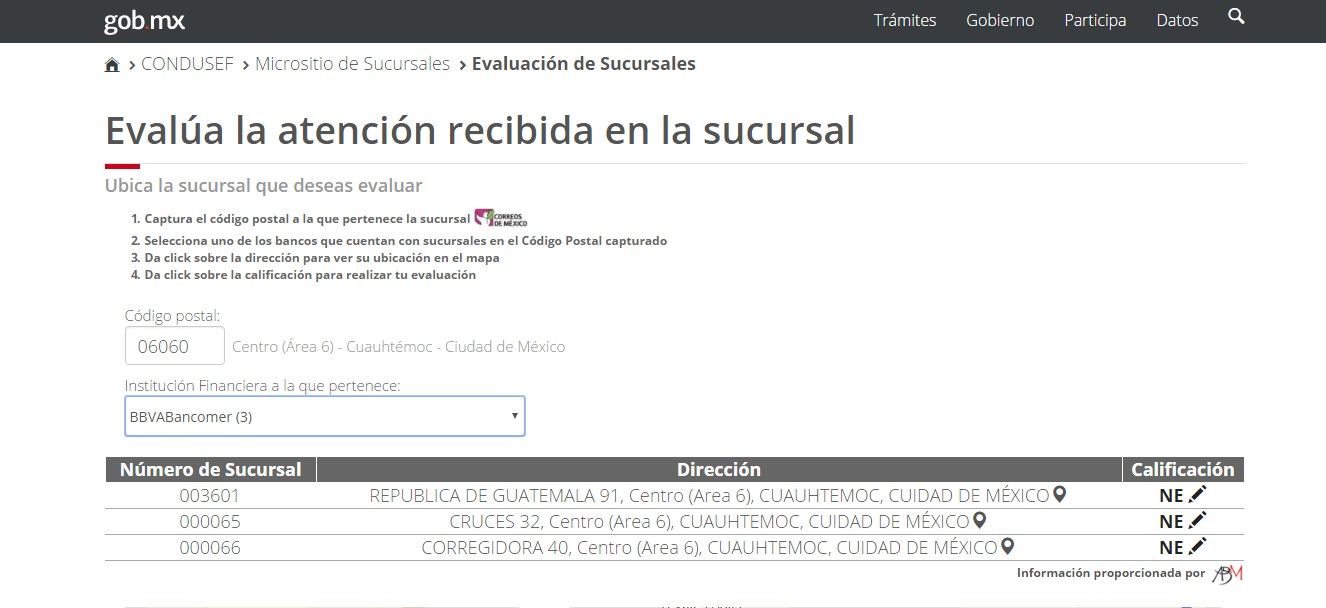The height and width of the screenshot is (608, 1326).
Task: Click the pencil icon for sucursal 000066
Action: 1197,546
